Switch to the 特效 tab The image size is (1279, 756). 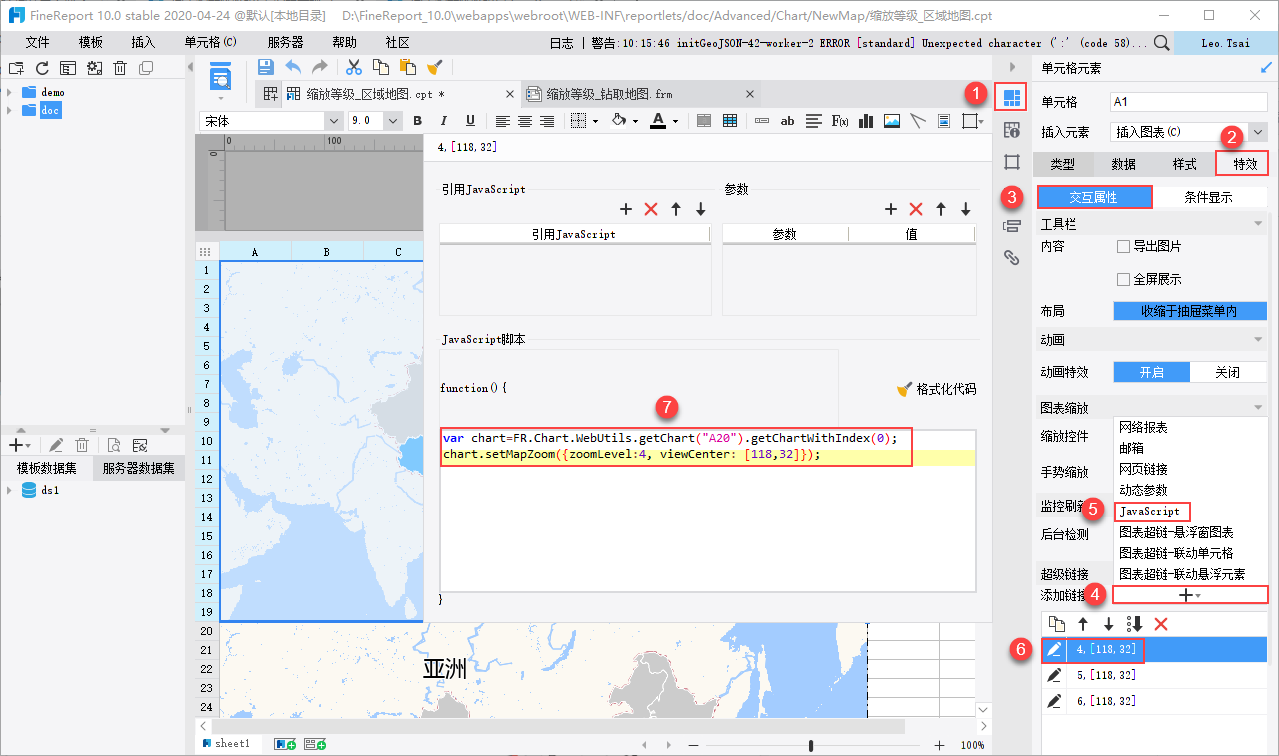tap(1243, 164)
